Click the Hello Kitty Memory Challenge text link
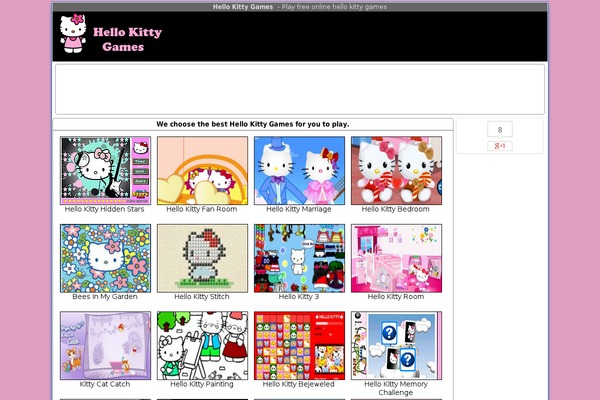The height and width of the screenshot is (400, 600). [396, 389]
